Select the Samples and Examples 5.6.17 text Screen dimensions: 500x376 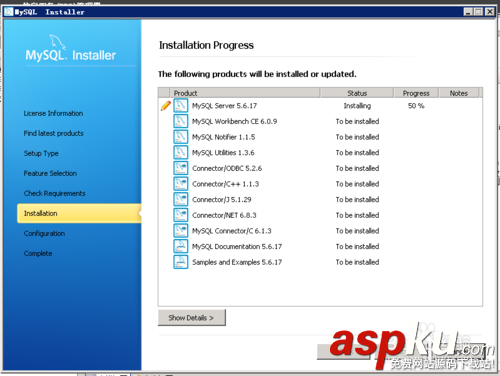[x=237, y=262]
